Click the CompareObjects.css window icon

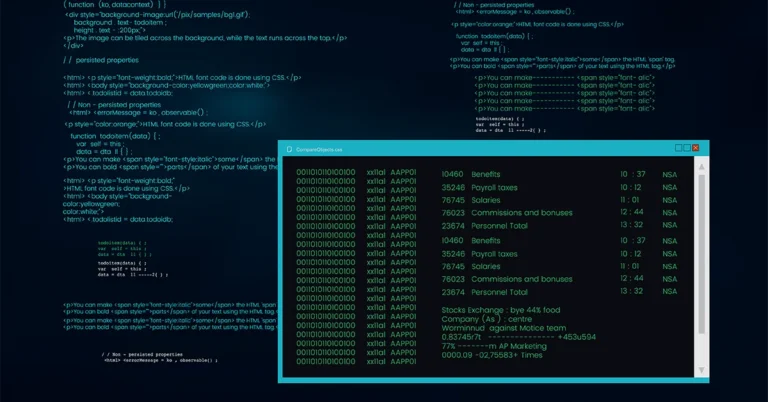pos(289,149)
